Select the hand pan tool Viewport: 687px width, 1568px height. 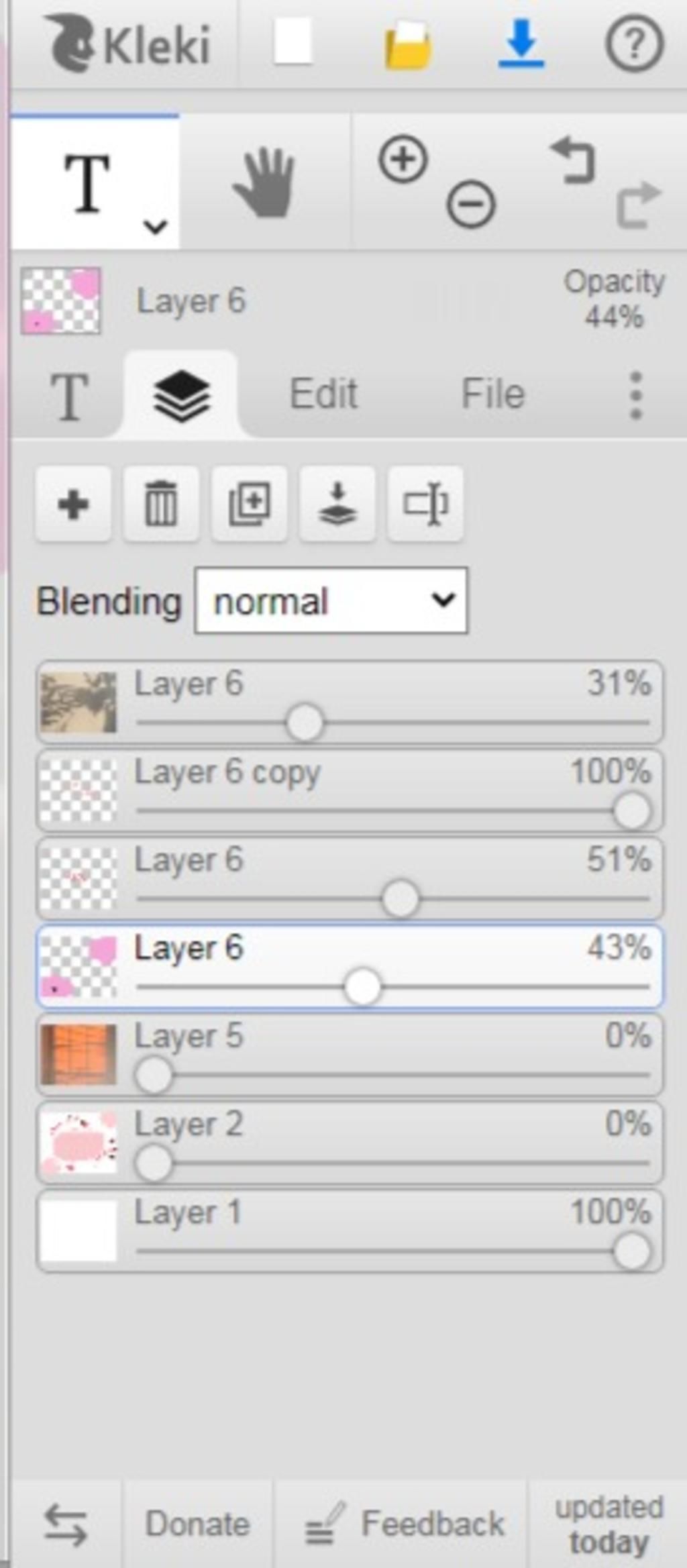coord(264,182)
